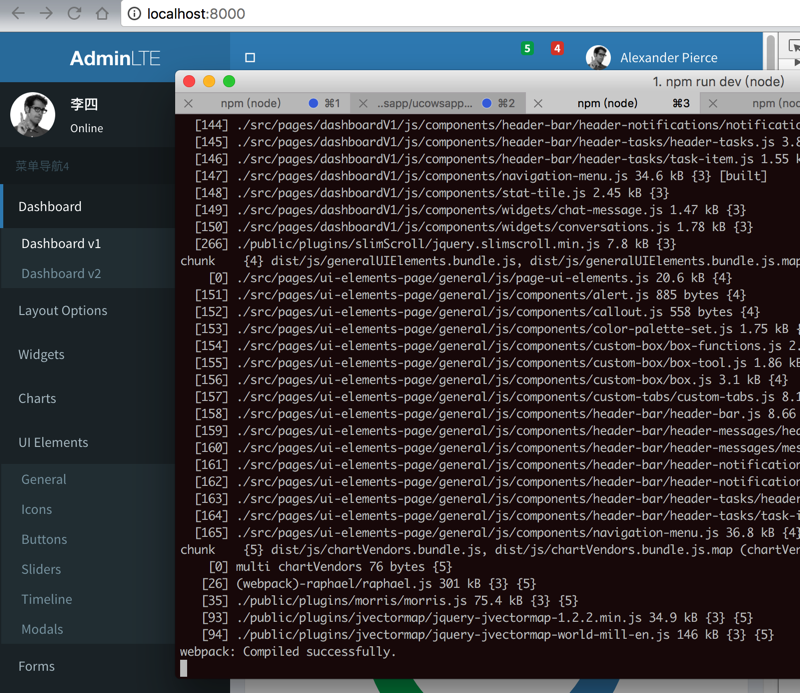The width and height of the screenshot is (800, 693).
Task: Open the Sliders page
Action: pos(41,570)
